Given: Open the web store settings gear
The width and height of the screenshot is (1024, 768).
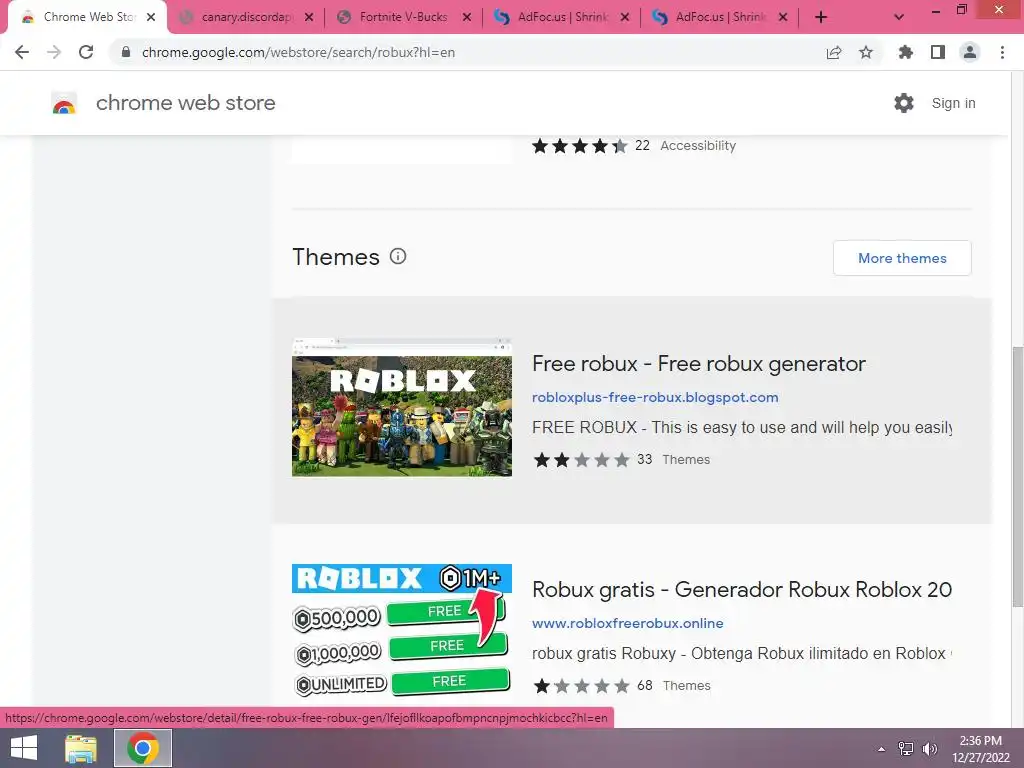Looking at the screenshot, I should coord(904,103).
